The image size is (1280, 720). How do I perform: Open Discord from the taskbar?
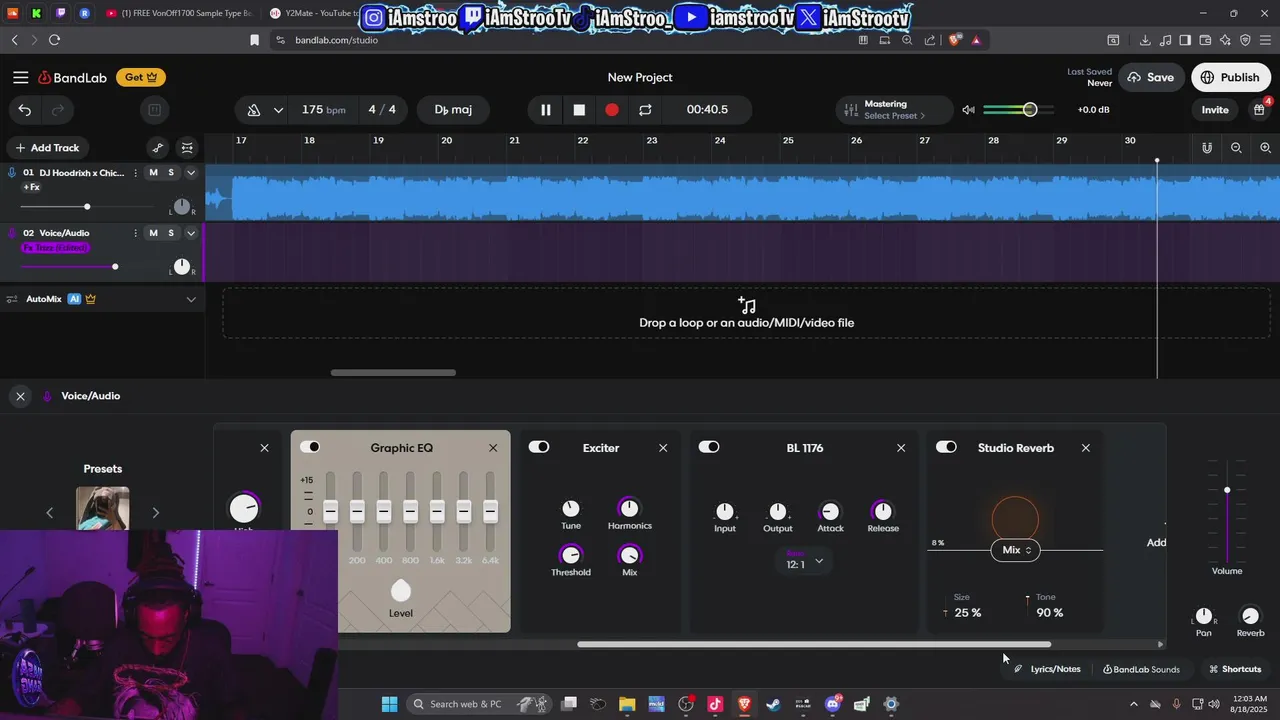832,704
